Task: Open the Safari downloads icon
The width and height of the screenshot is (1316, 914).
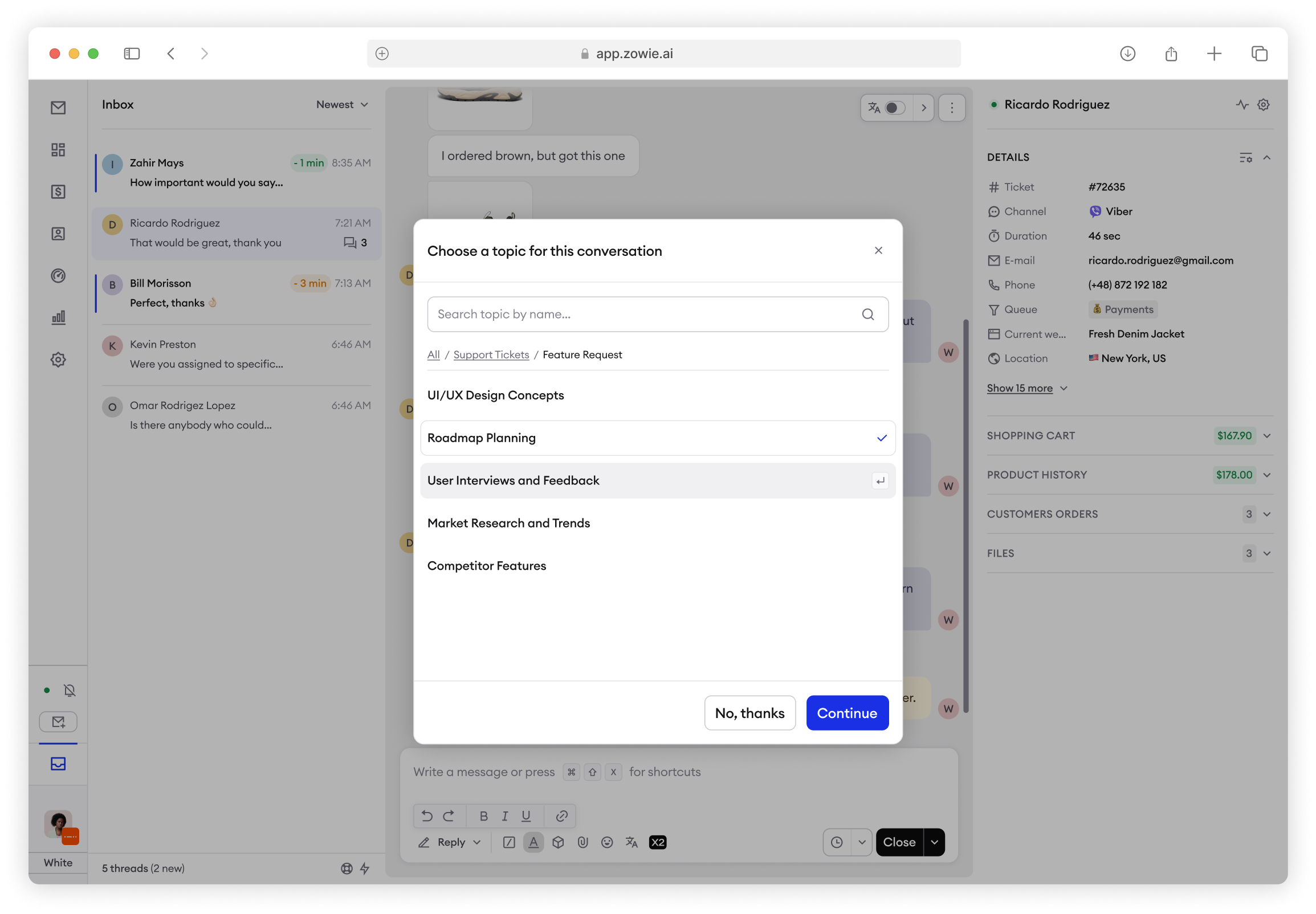Action: tap(1127, 54)
